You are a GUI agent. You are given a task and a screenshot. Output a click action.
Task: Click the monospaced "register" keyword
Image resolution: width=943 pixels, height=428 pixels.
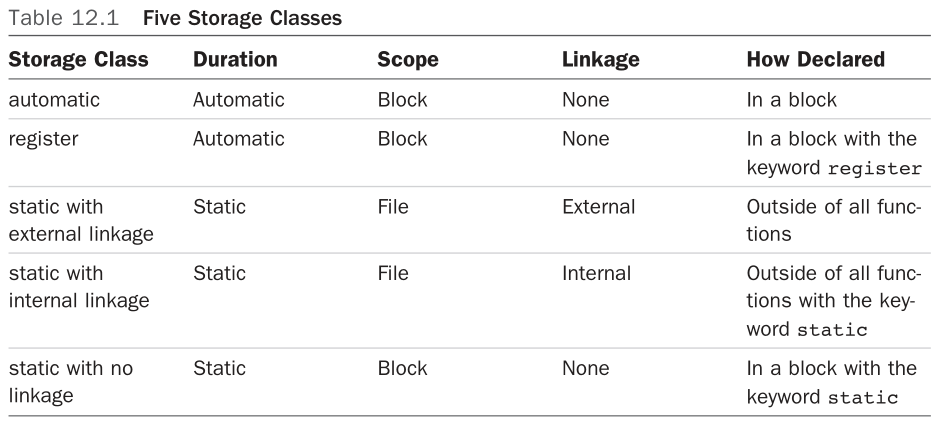click(875, 169)
